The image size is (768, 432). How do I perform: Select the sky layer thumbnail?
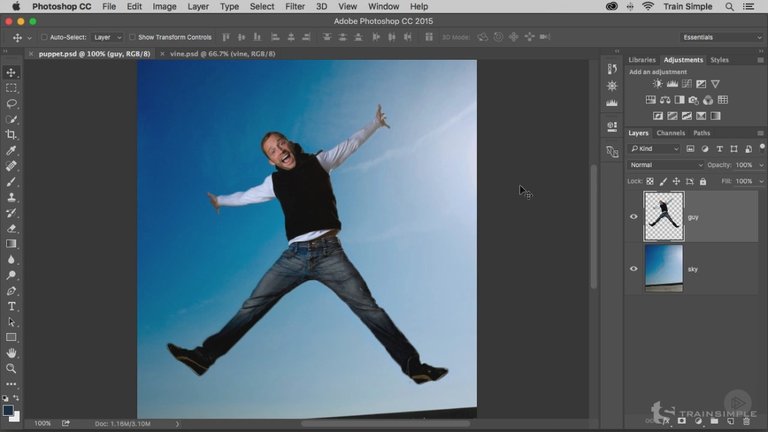(x=664, y=268)
